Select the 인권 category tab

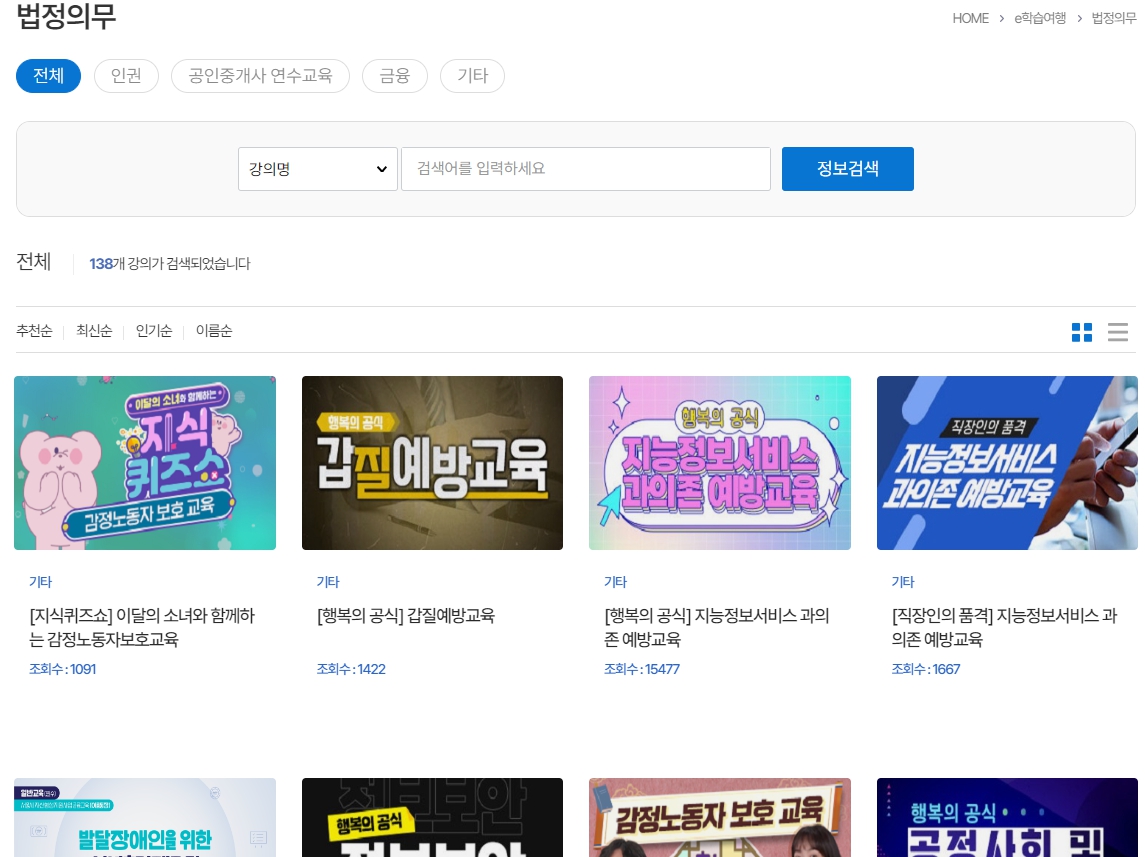pyautogui.click(x=126, y=76)
